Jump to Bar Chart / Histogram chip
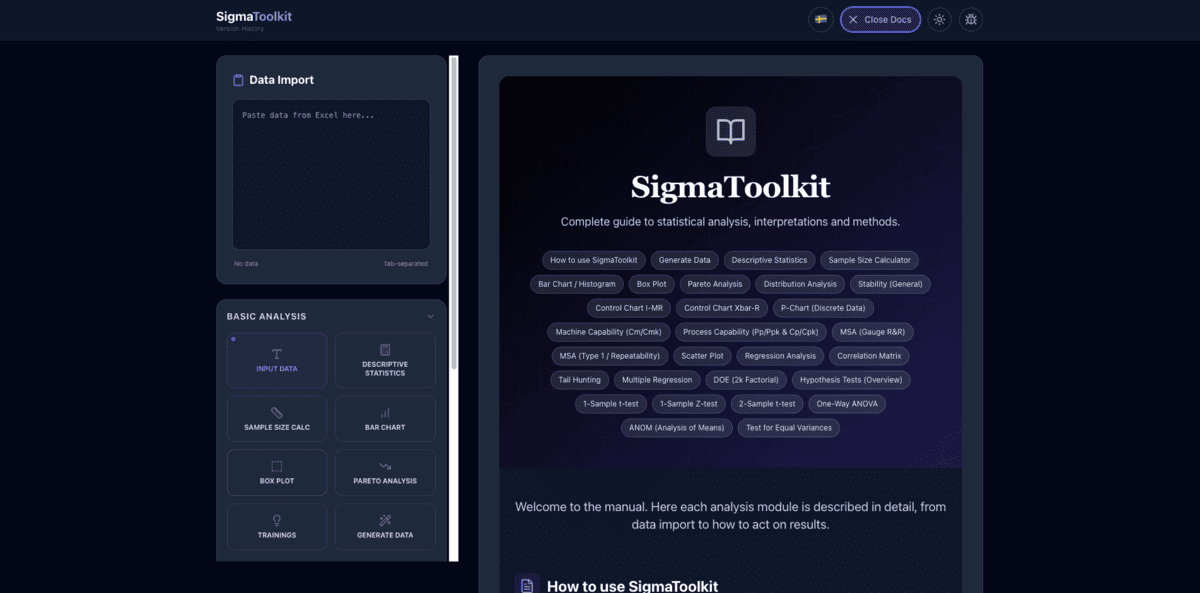The width and height of the screenshot is (1200, 593). point(577,284)
